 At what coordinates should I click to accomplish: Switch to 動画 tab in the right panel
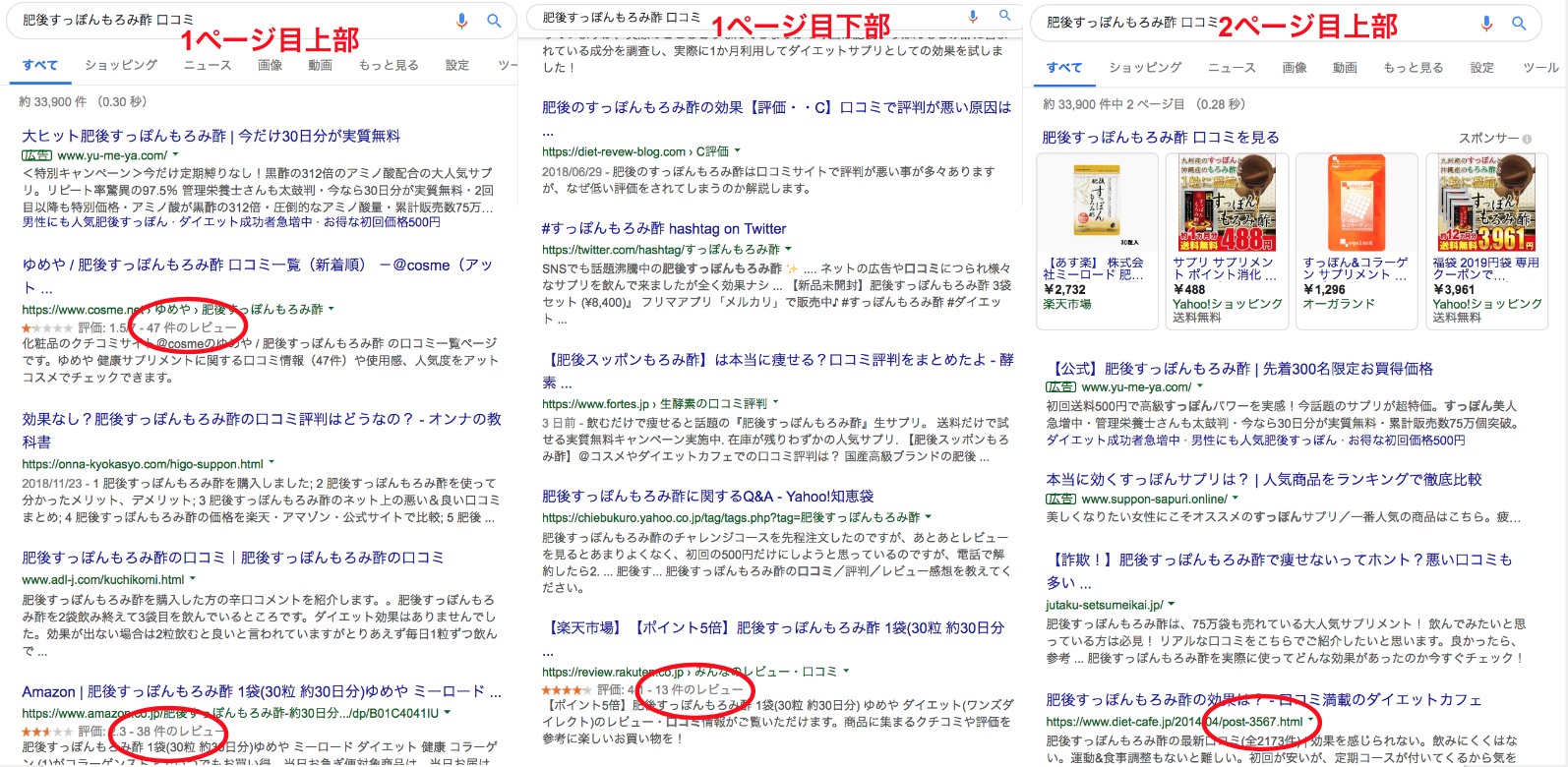1345,68
